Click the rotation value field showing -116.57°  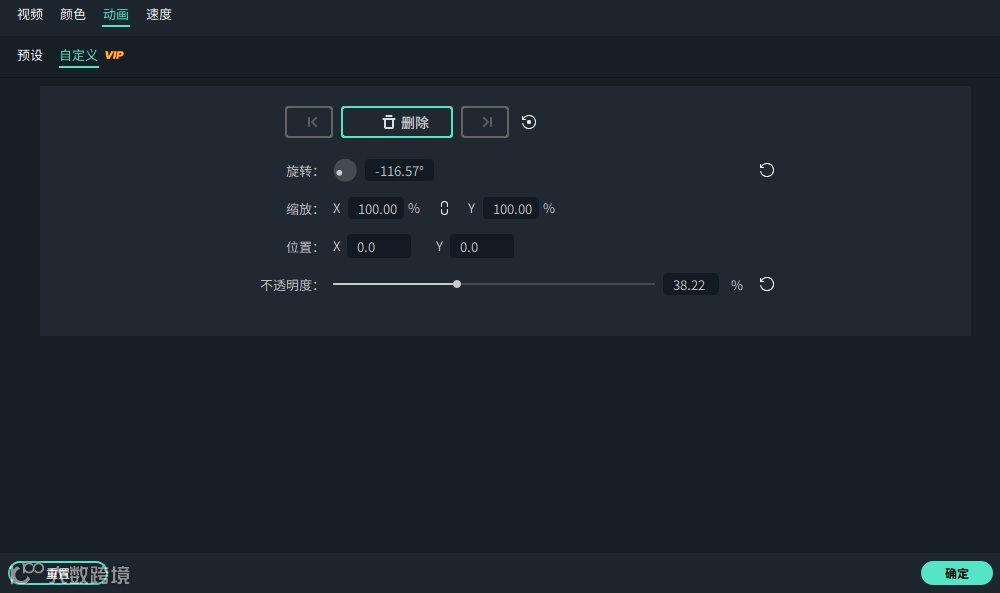399,170
